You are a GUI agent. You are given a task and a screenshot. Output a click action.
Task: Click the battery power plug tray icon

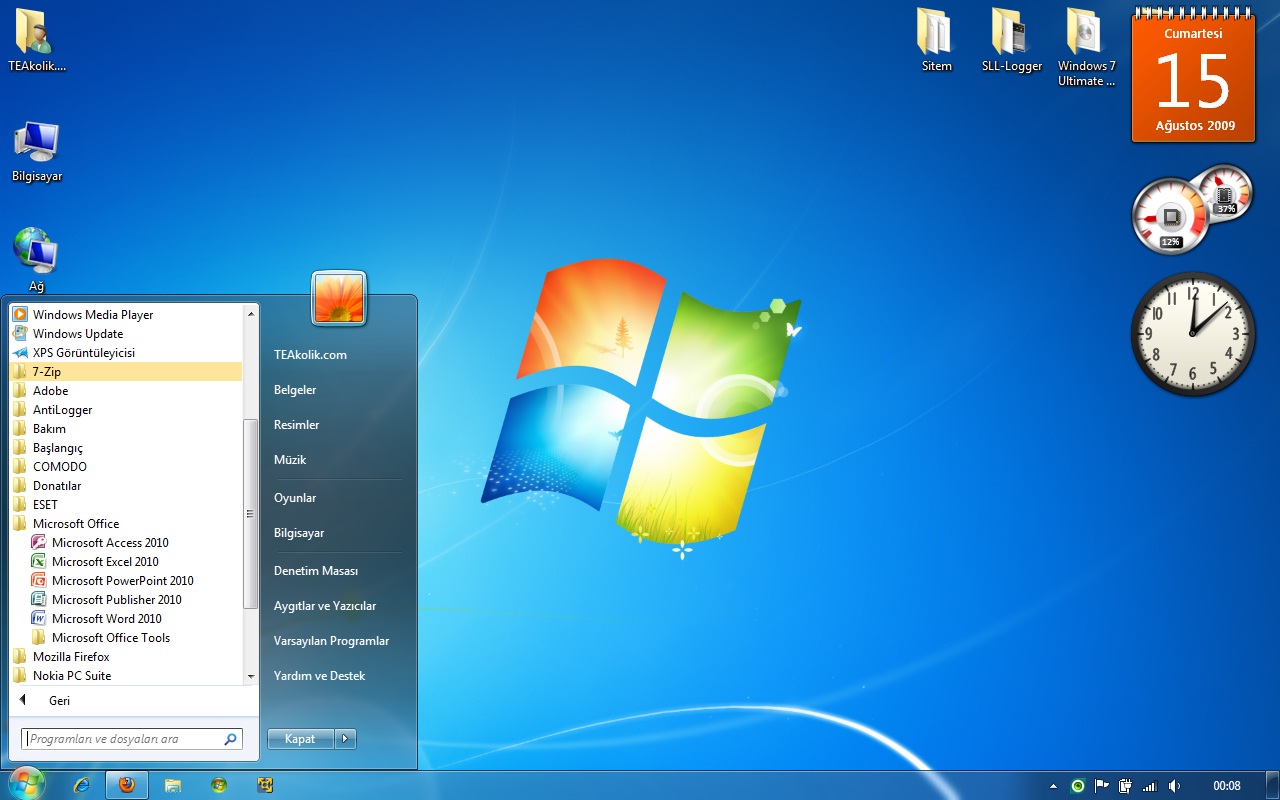point(1126,786)
